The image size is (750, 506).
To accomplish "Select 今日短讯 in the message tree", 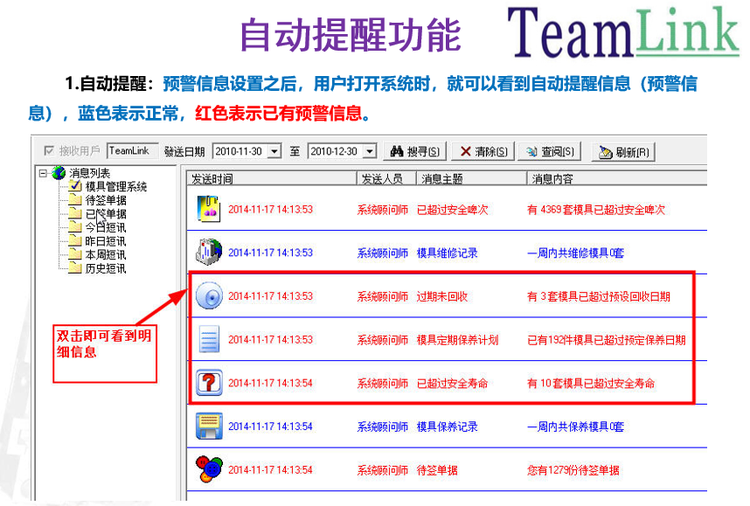I will [x=106, y=228].
